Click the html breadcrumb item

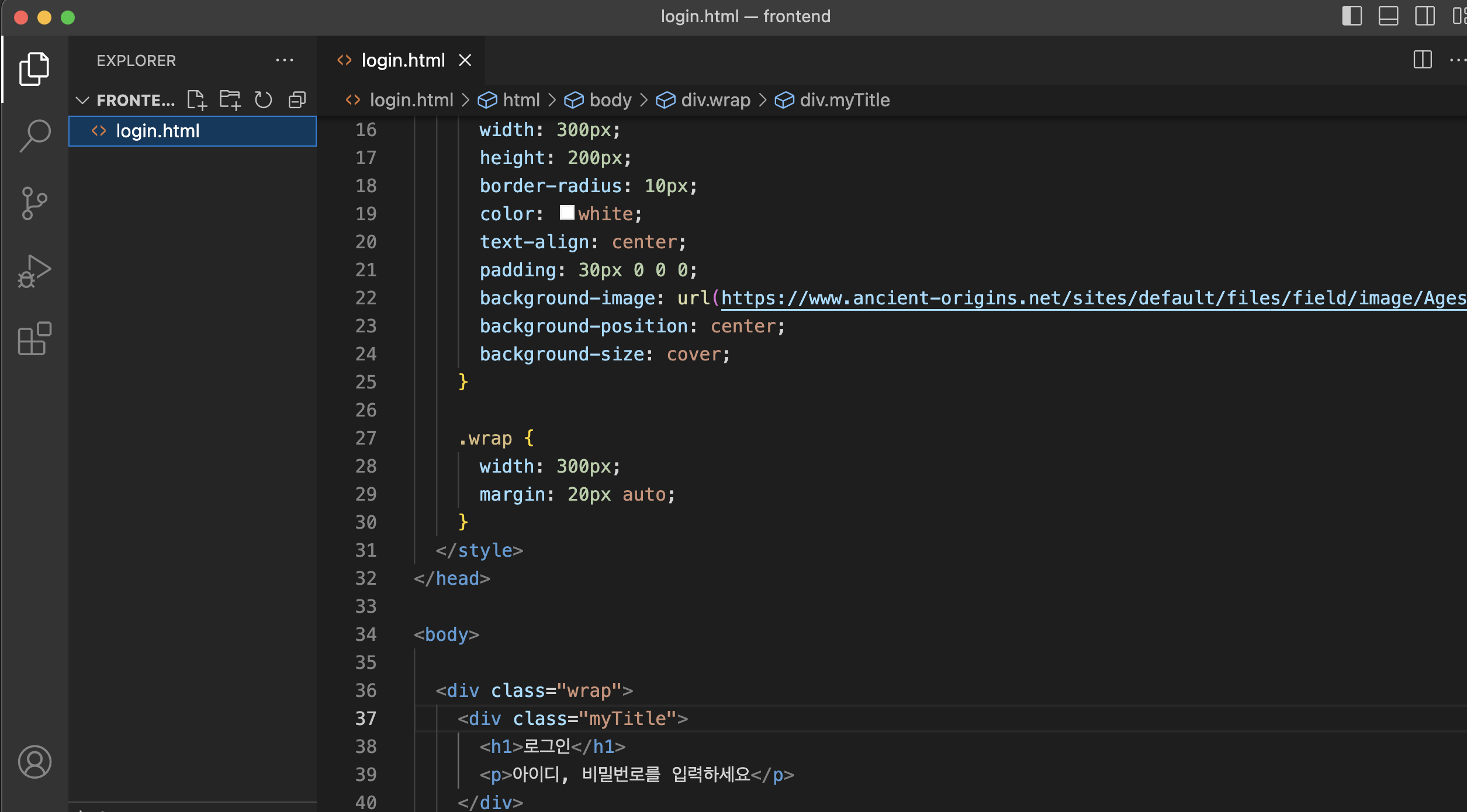coord(509,100)
